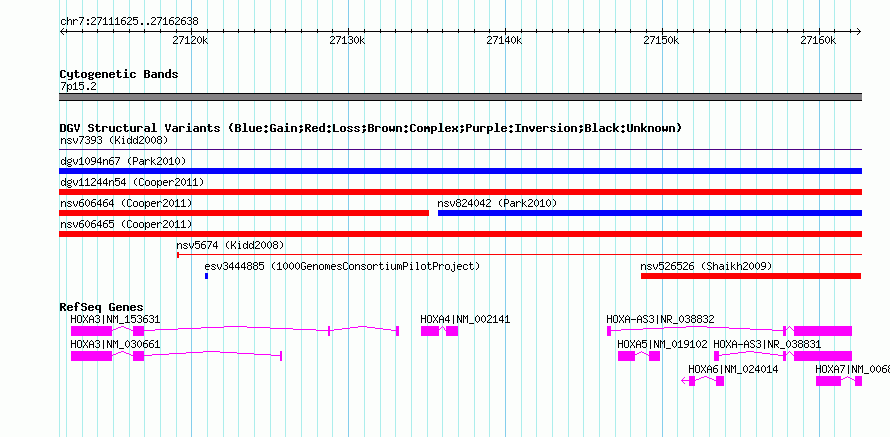Click the nsv5674 (Kidd2008) label

point(230,245)
